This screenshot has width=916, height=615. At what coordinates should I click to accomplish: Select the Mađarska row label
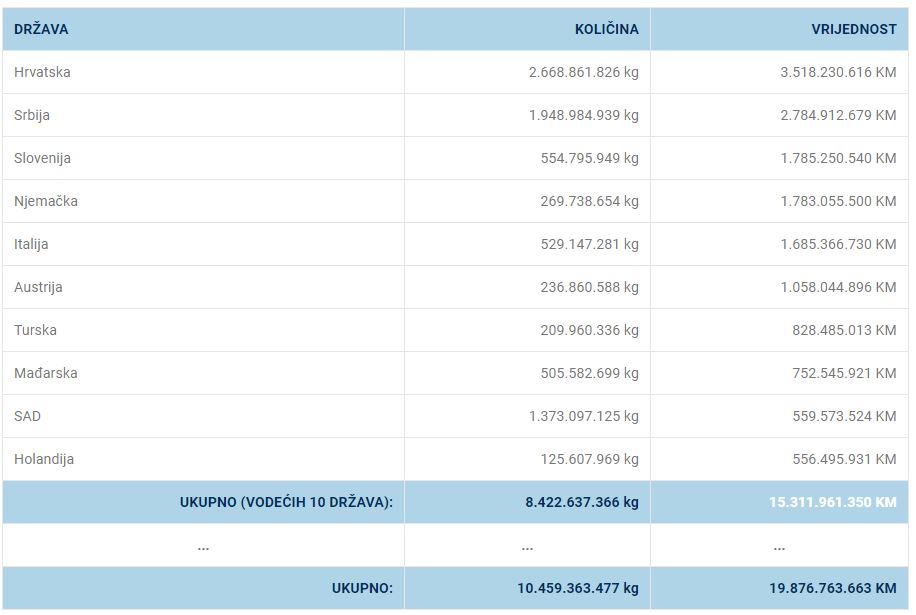tap(46, 373)
